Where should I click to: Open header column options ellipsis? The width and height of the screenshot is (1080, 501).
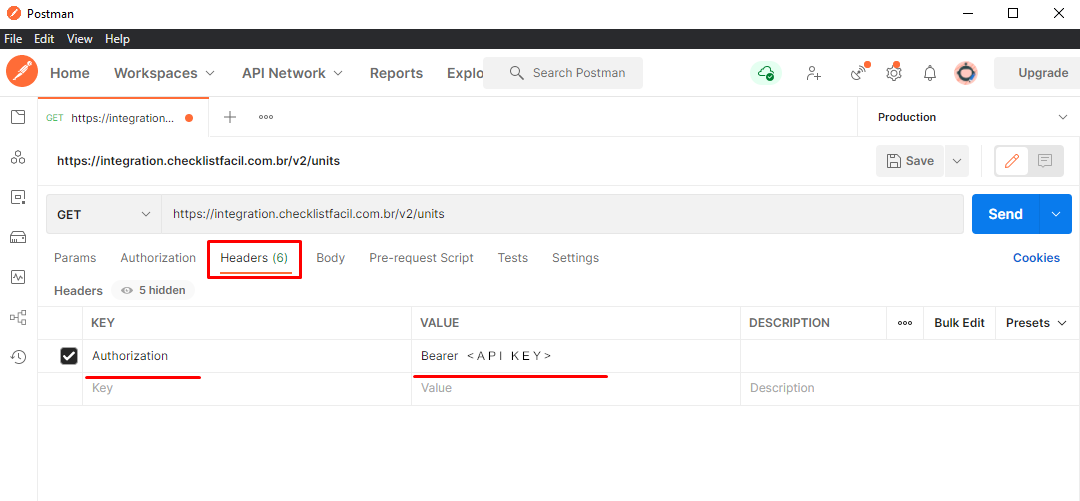[905, 323]
